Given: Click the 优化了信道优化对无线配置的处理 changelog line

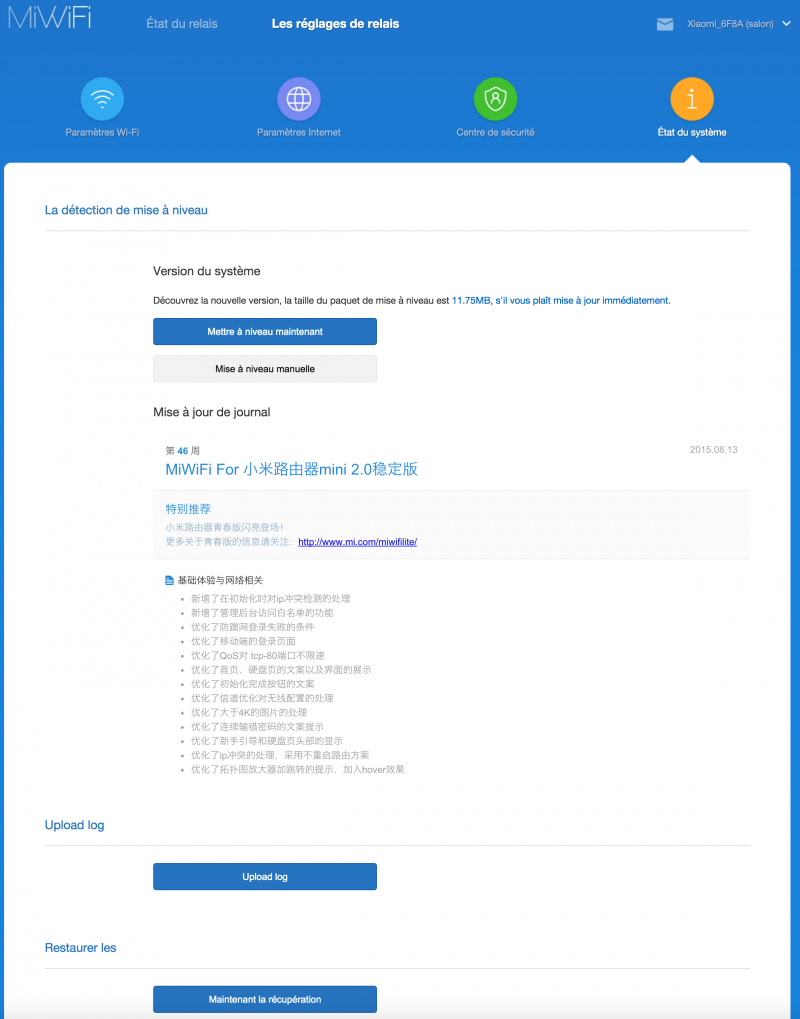Looking at the screenshot, I should click(262, 699).
